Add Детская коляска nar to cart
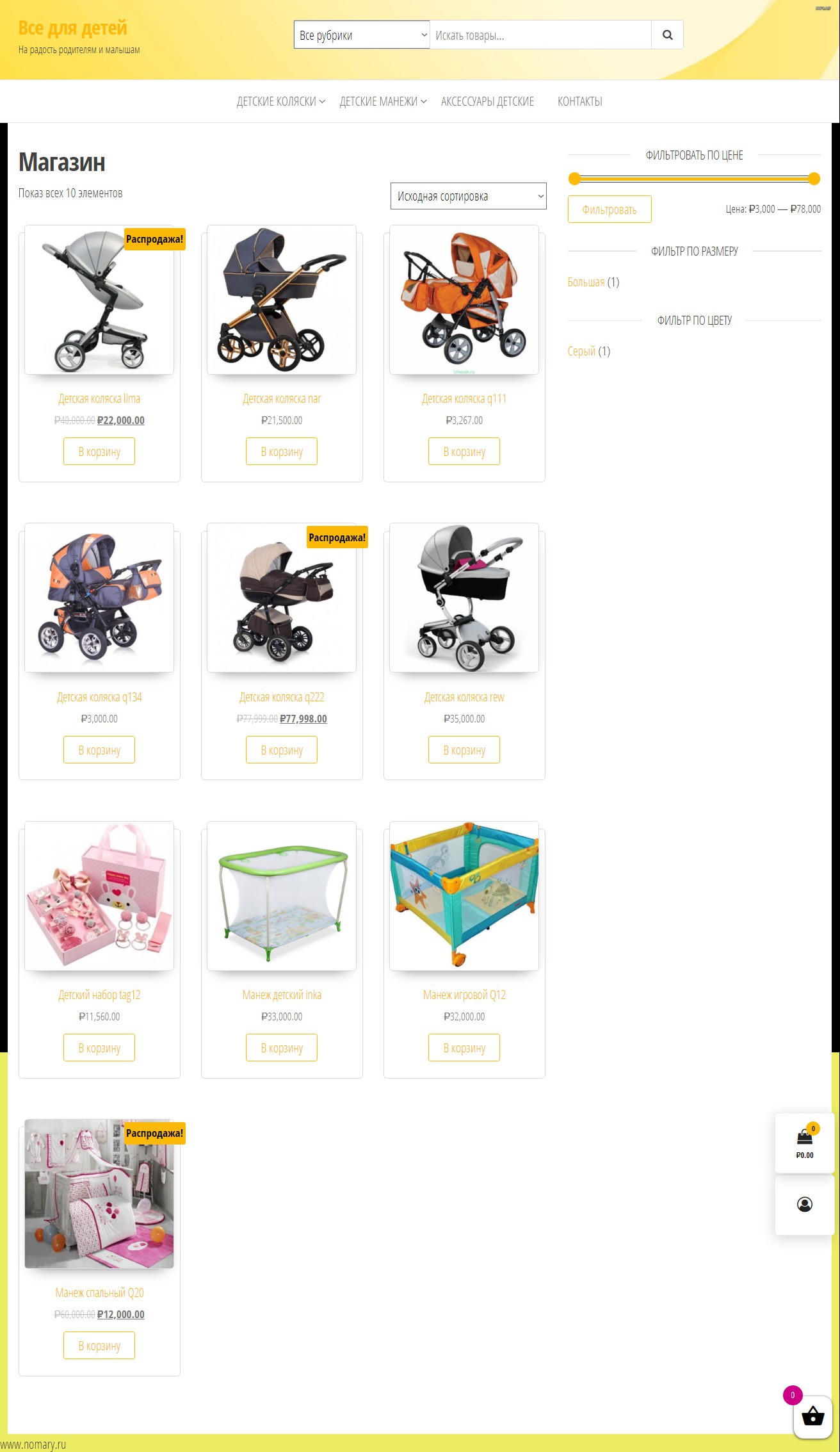The width and height of the screenshot is (840, 1452). pos(282,452)
